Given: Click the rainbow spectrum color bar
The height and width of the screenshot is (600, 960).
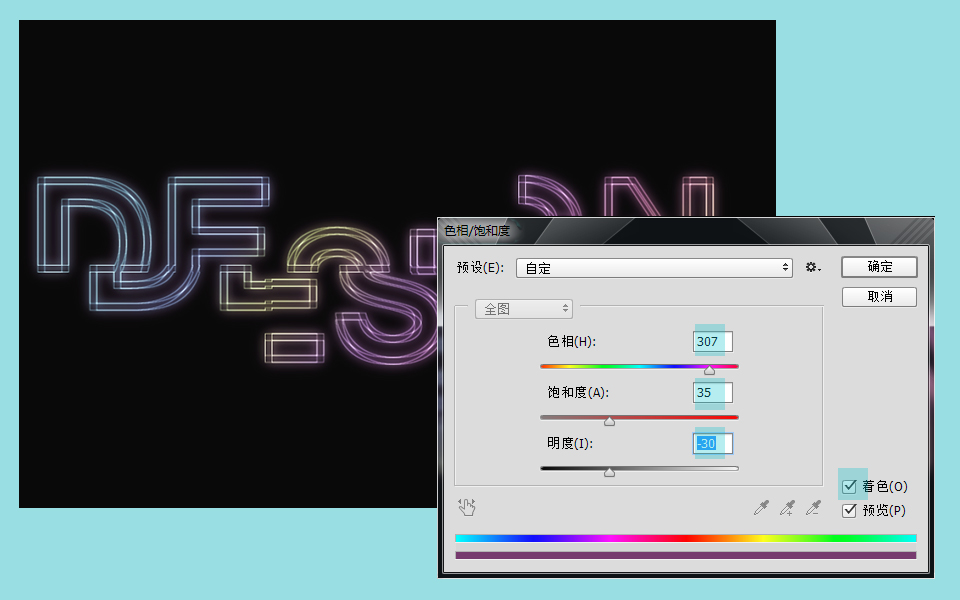Looking at the screenshot, I should point(686,538).
